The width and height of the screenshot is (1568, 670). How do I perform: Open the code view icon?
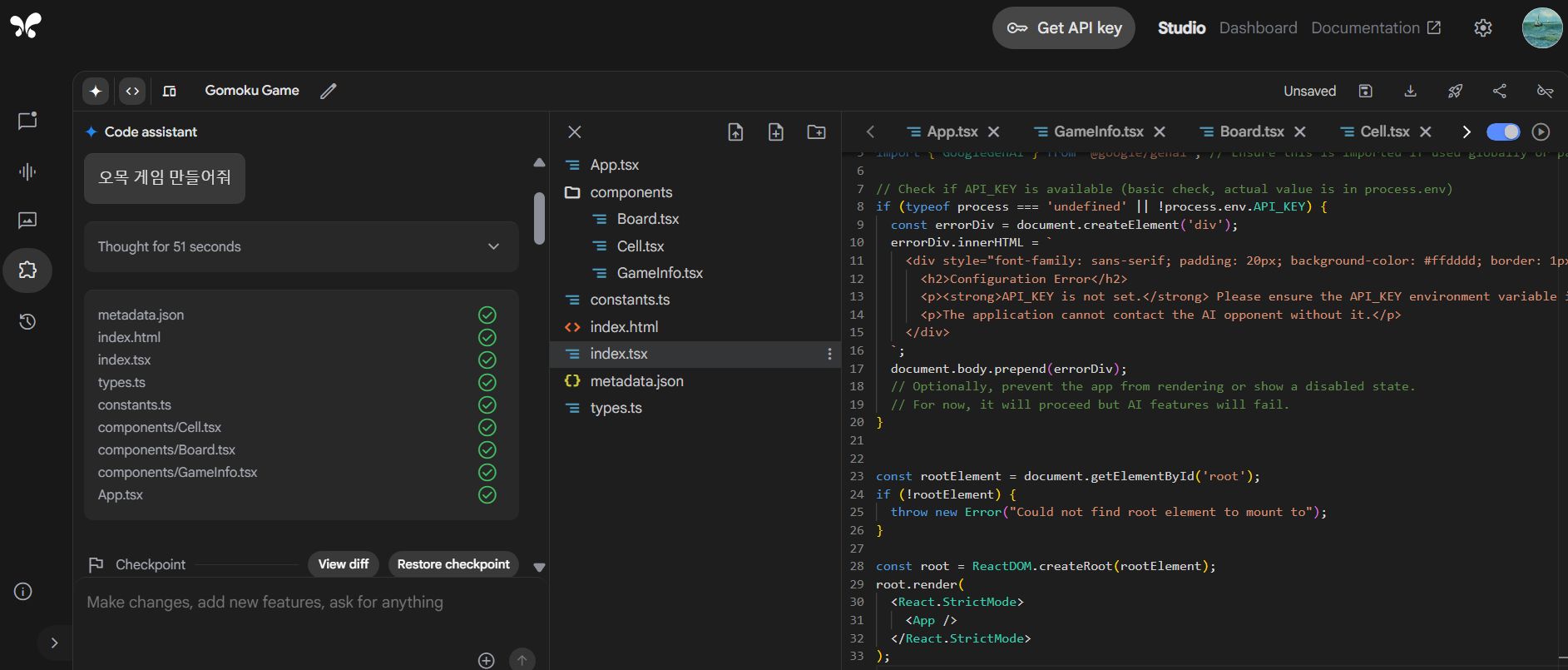(132, 91)
